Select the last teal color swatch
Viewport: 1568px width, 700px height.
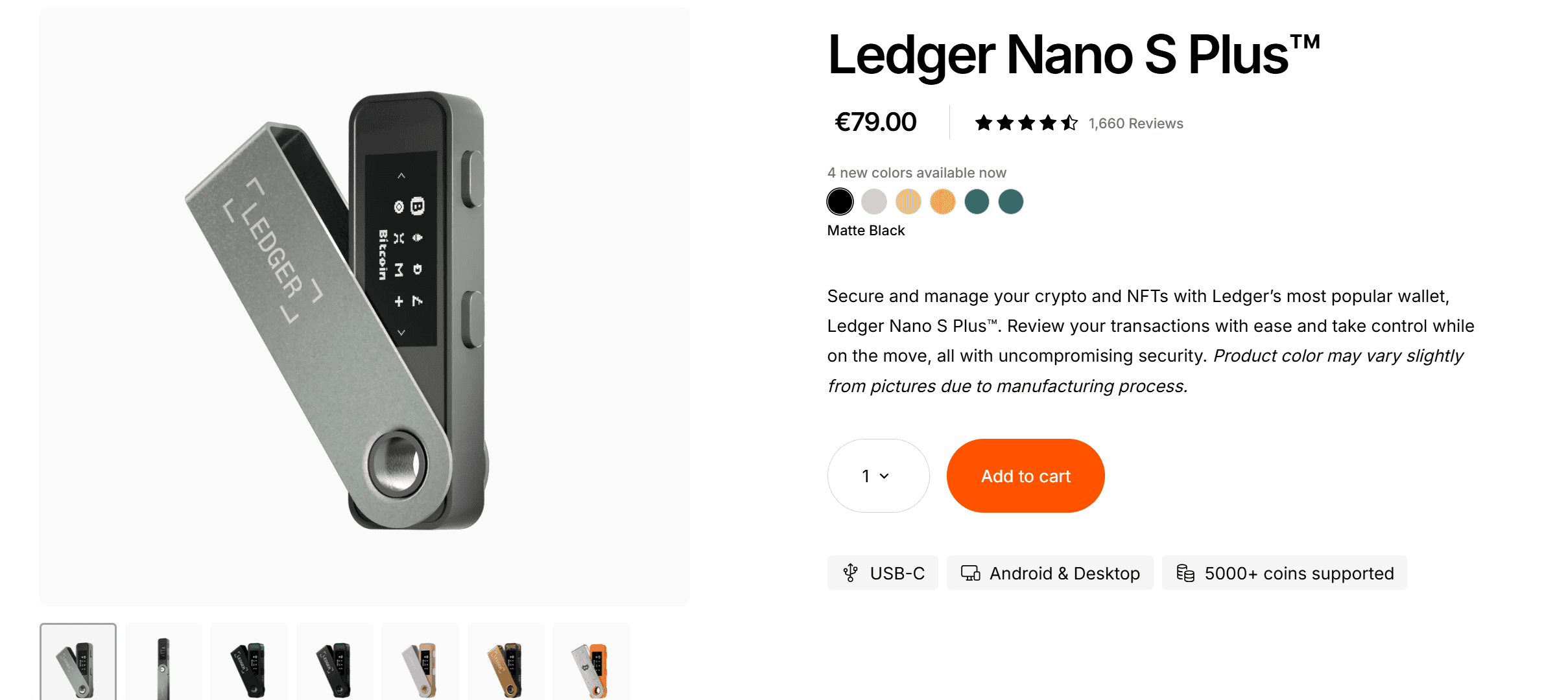(x=1011, y=202)
